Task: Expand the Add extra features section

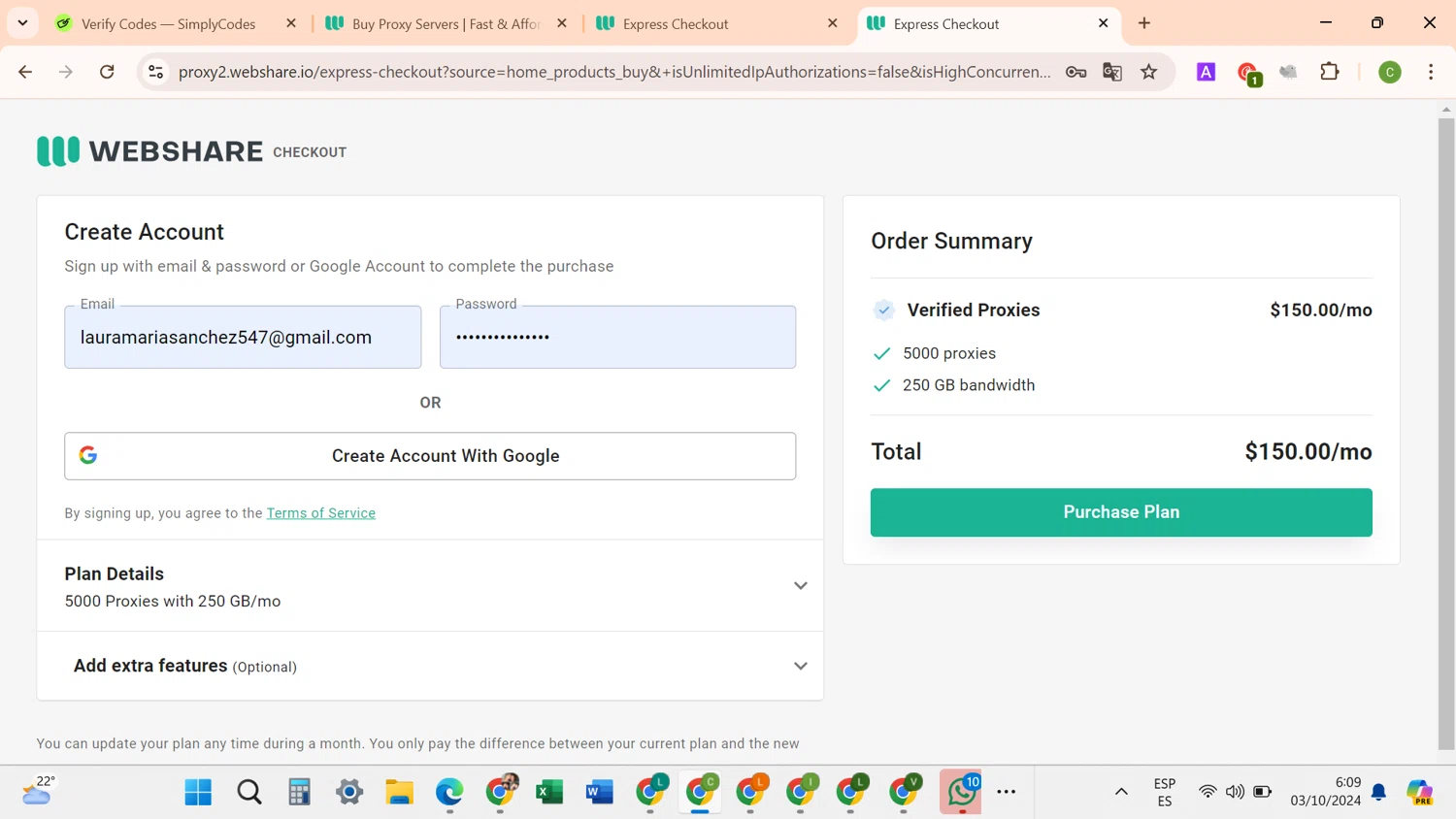Action: 430,666
